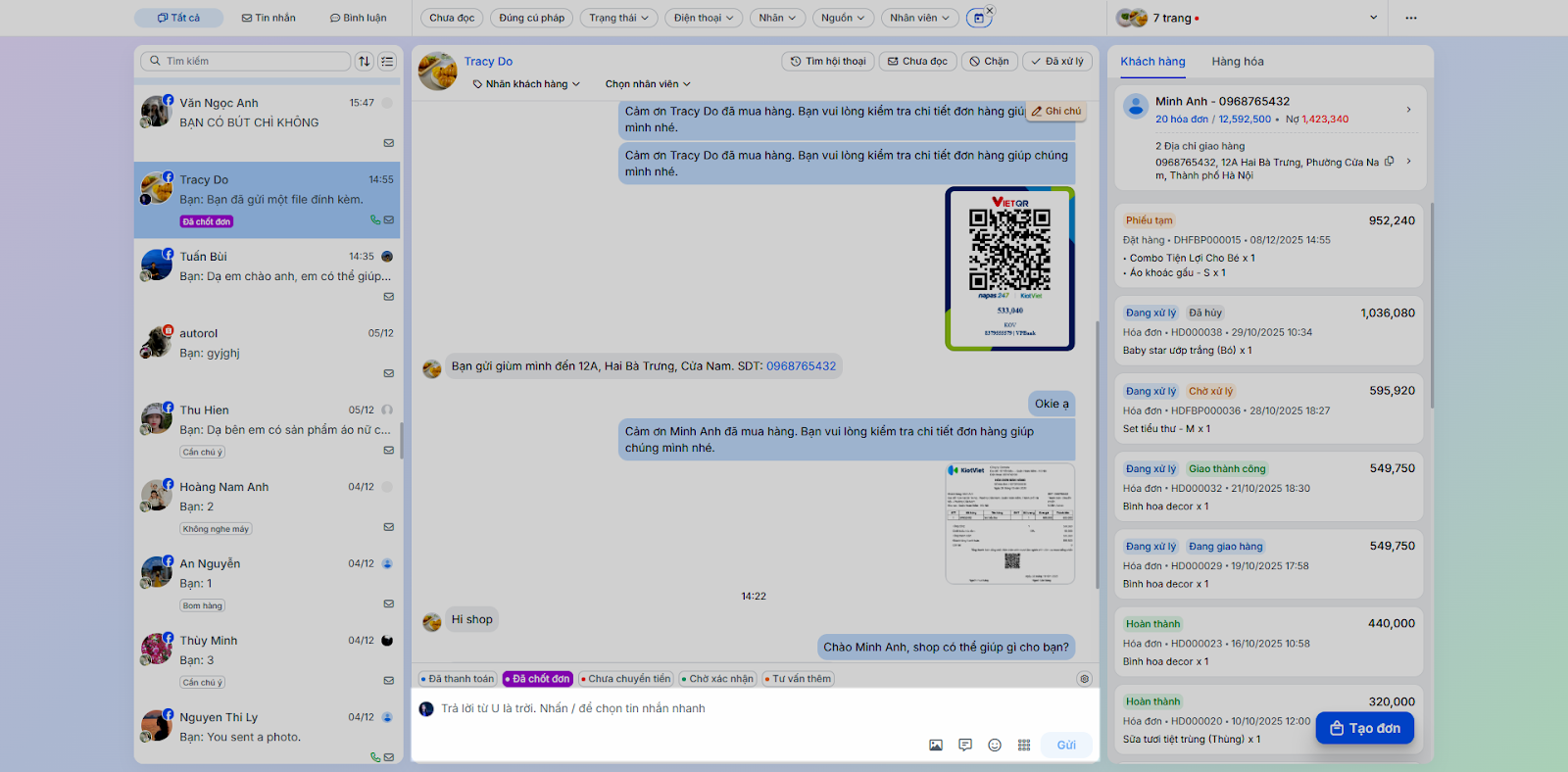Toggle the Tư vấn thêm tag
The image size is (1568, 772).
point(798,679)
